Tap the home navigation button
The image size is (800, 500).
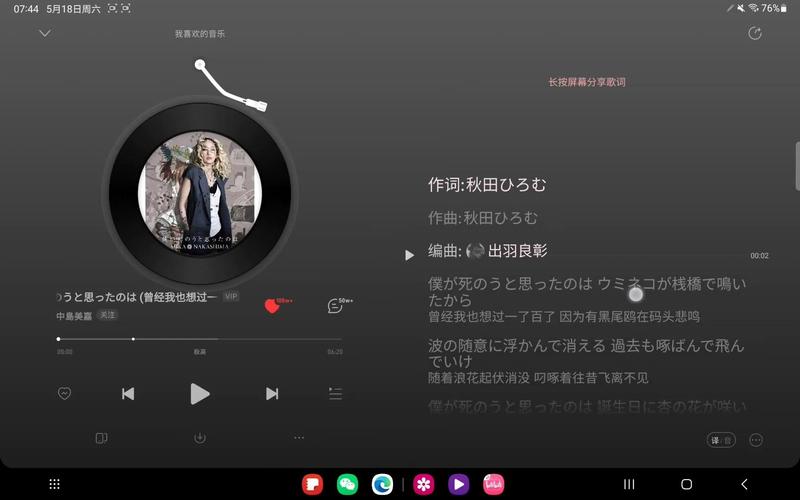point(687,484)
